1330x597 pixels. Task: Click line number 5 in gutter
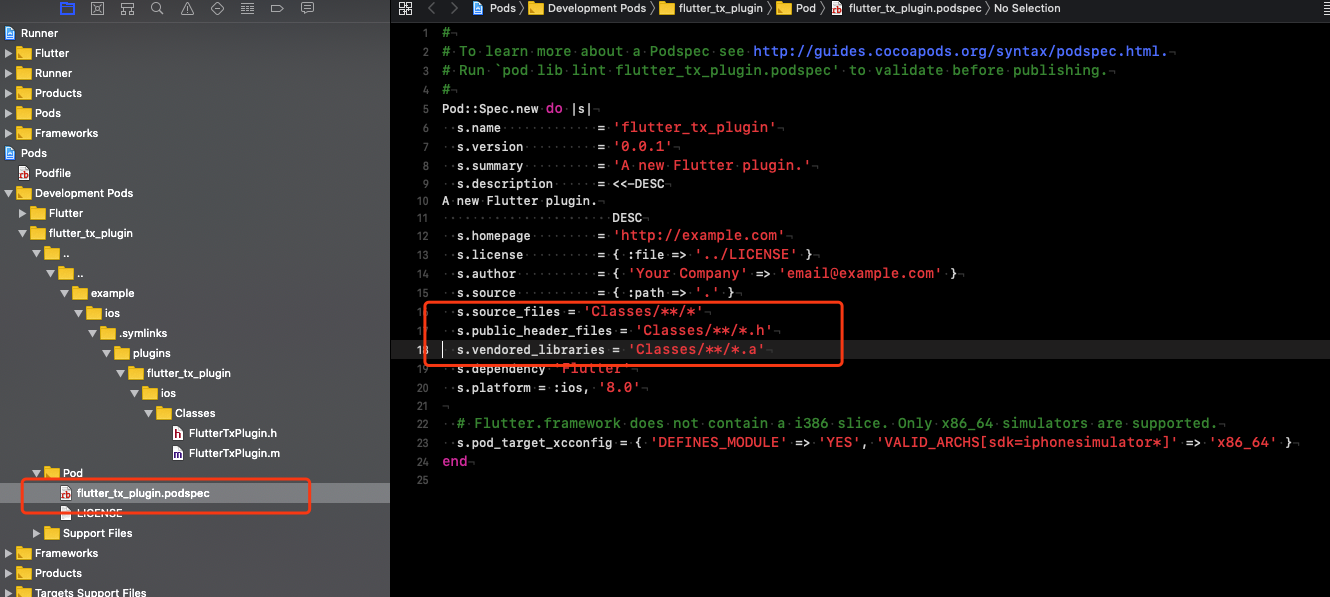425,109
